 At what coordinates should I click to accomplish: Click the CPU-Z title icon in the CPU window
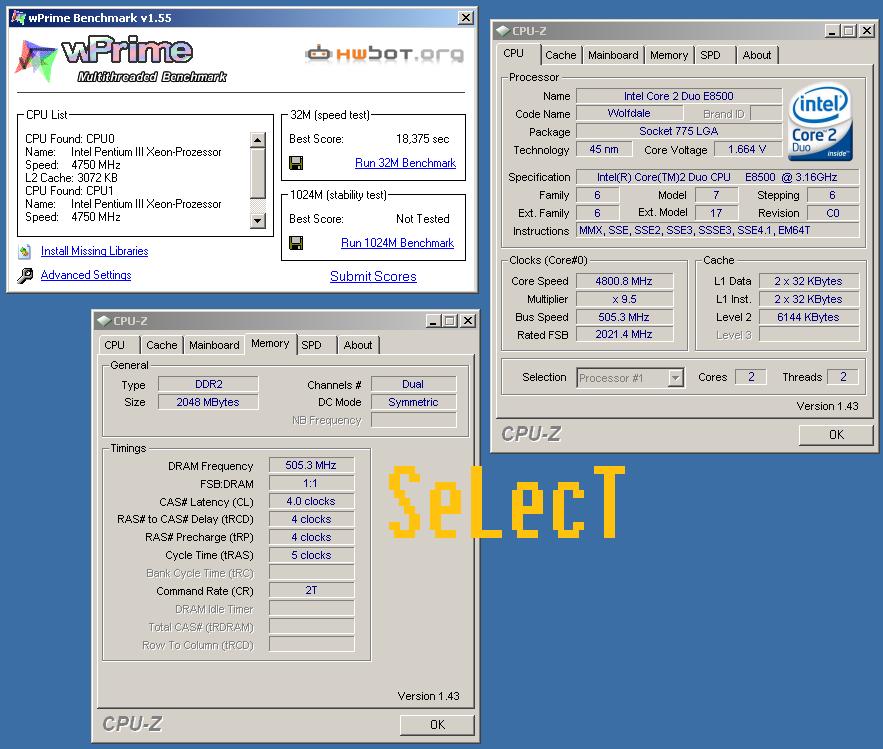pyautogui.click(x=502, y=31)
